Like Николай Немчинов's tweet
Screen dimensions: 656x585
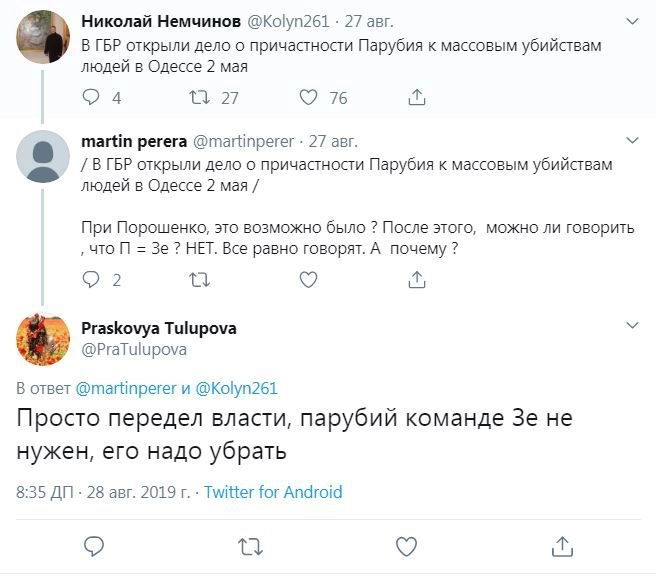(309, 97)
